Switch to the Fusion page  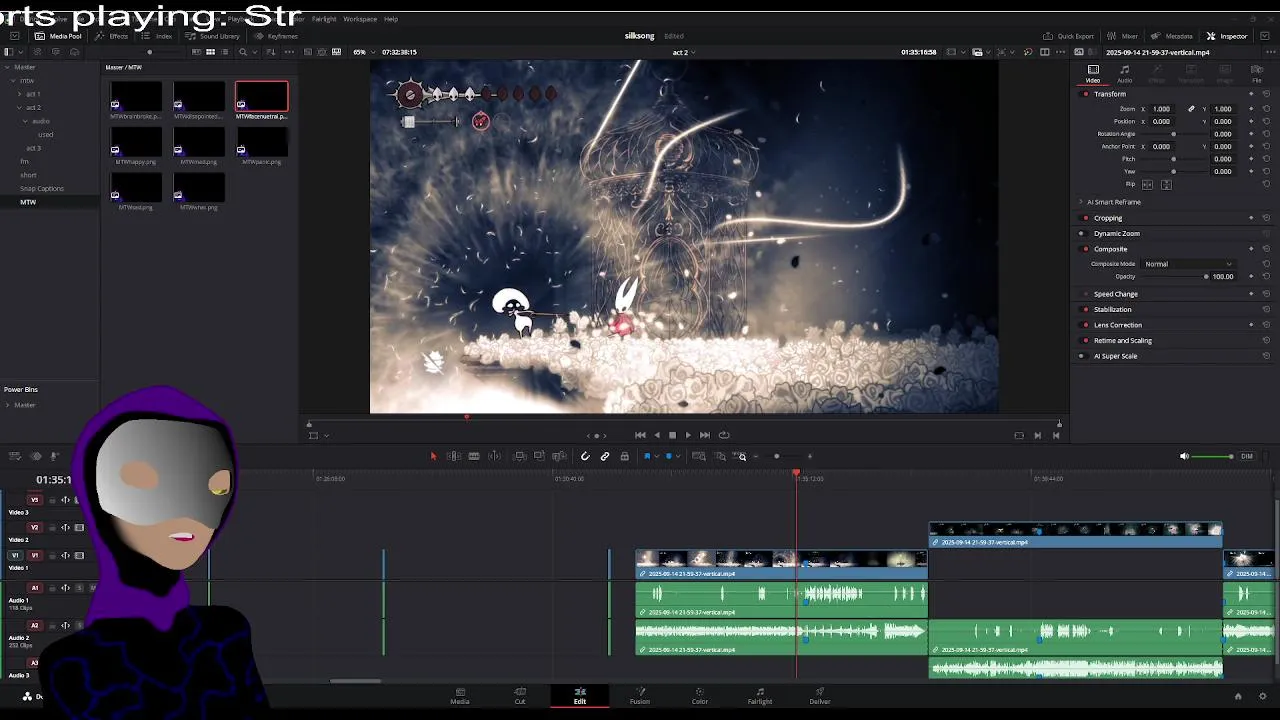point(640,695)
